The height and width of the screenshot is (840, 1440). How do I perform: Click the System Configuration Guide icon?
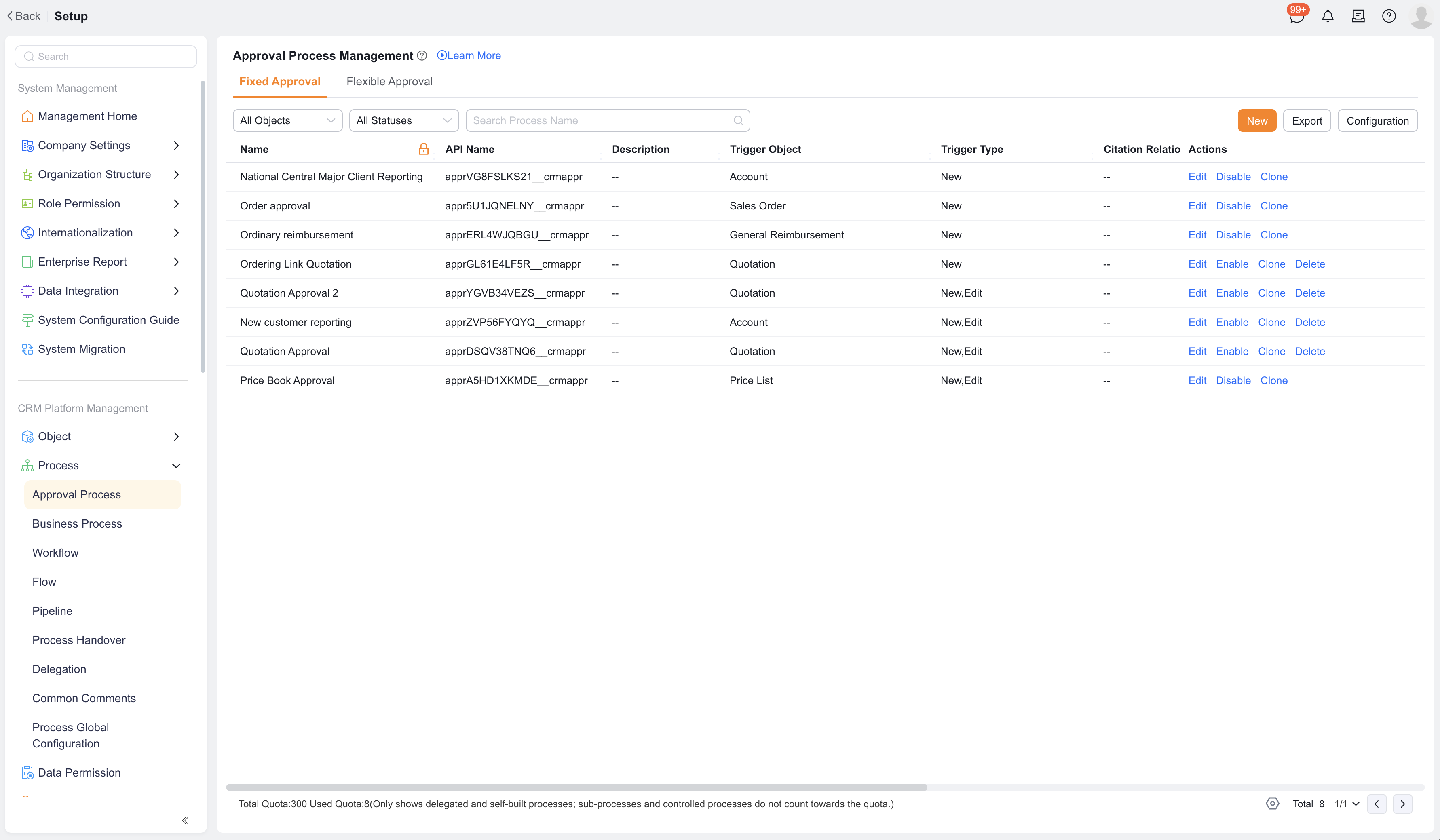tap(27, 320)
